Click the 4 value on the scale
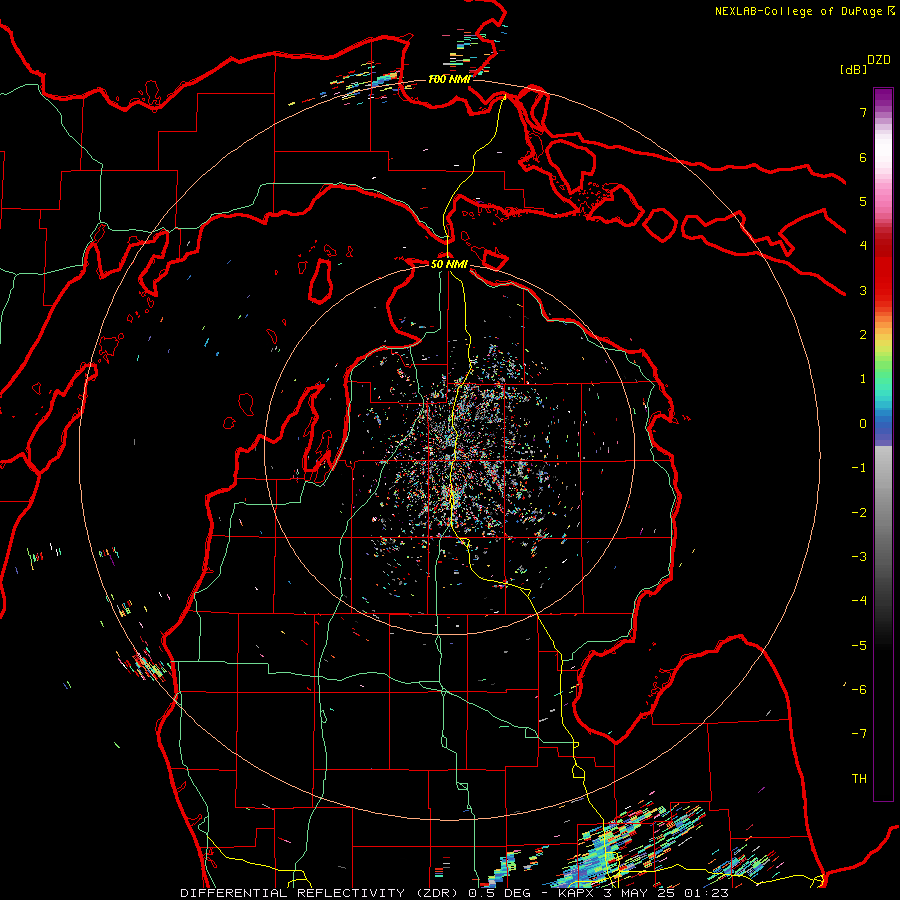The image size is (900, 900). click(x=863, y=246)
